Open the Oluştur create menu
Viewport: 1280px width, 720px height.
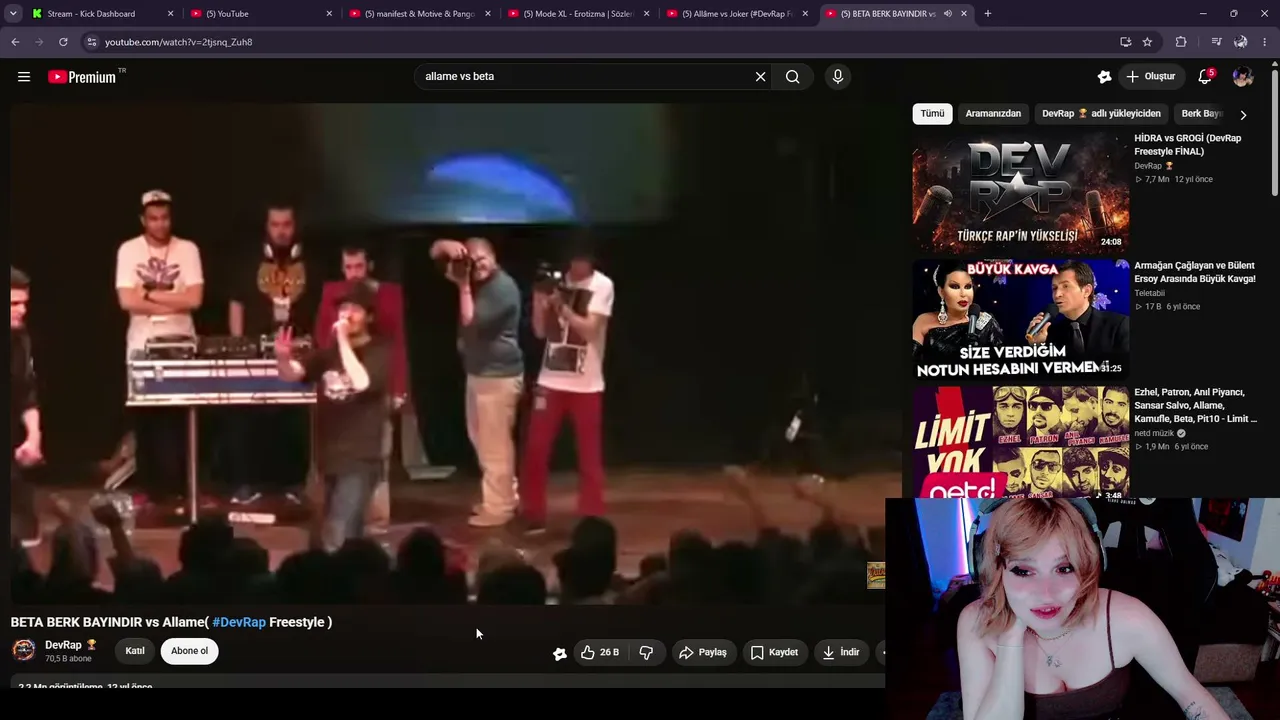coord(1150,77)
